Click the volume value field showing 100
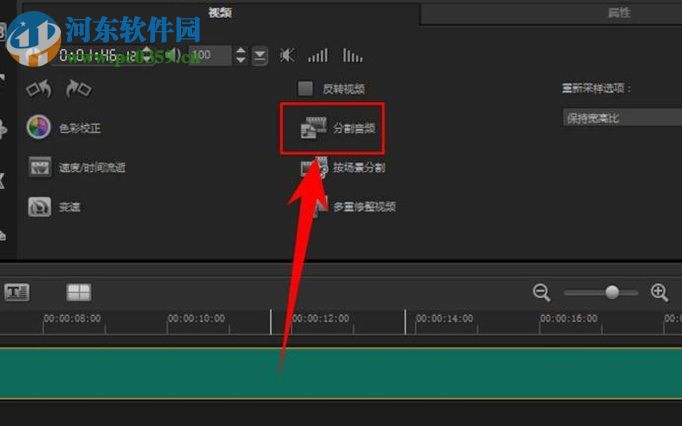The height and width of the screenshot is (426, 682). 210,55
